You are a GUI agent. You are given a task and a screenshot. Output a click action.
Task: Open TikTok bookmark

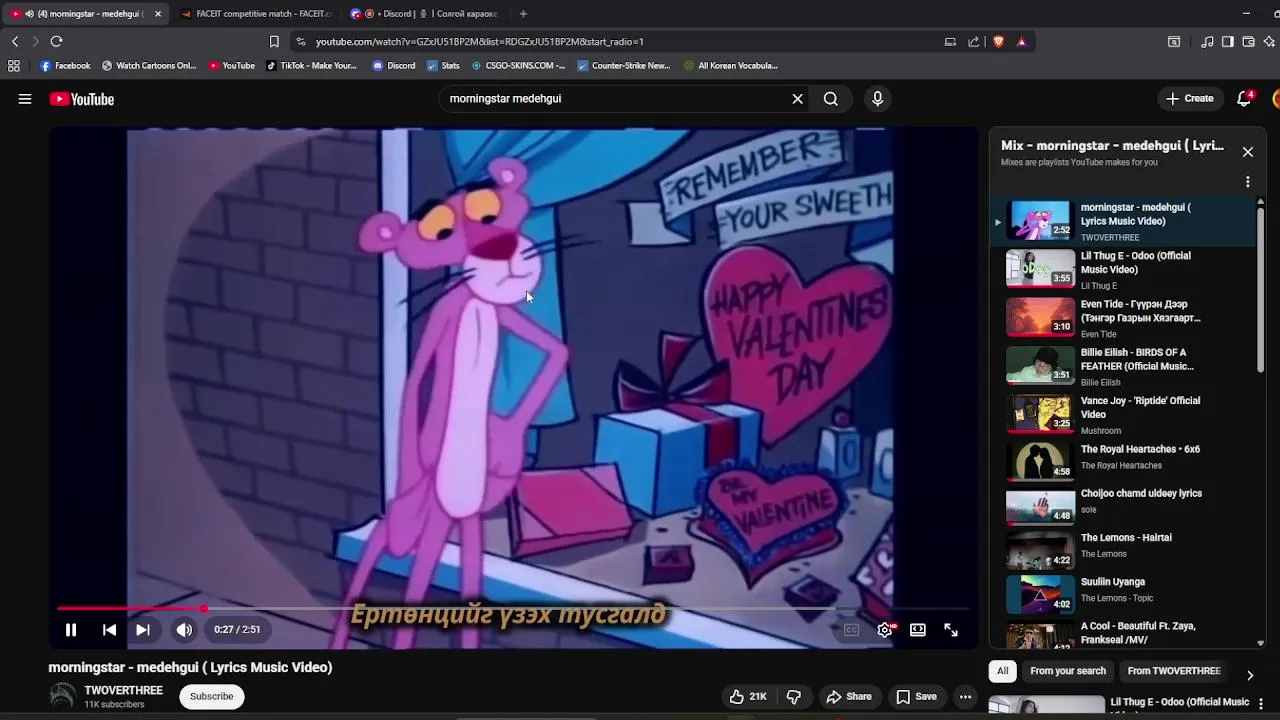tap(311, 66)
